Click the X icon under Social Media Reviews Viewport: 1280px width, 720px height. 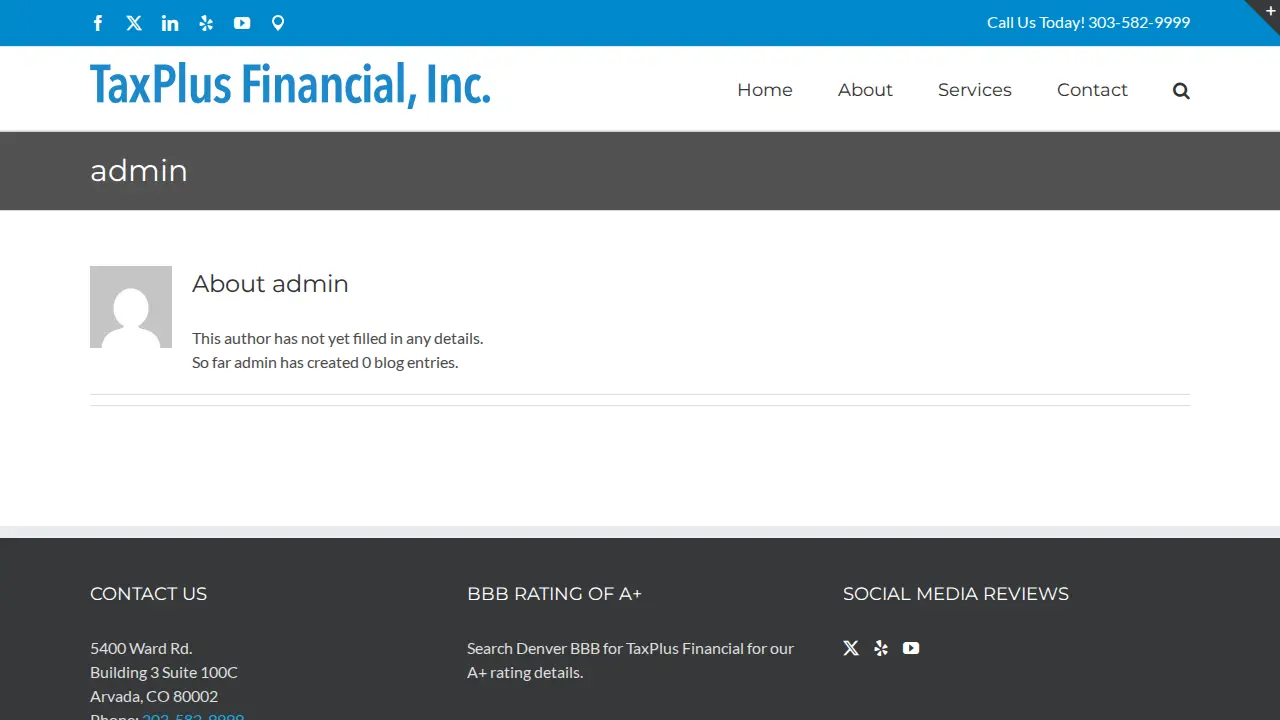point(851,648)
